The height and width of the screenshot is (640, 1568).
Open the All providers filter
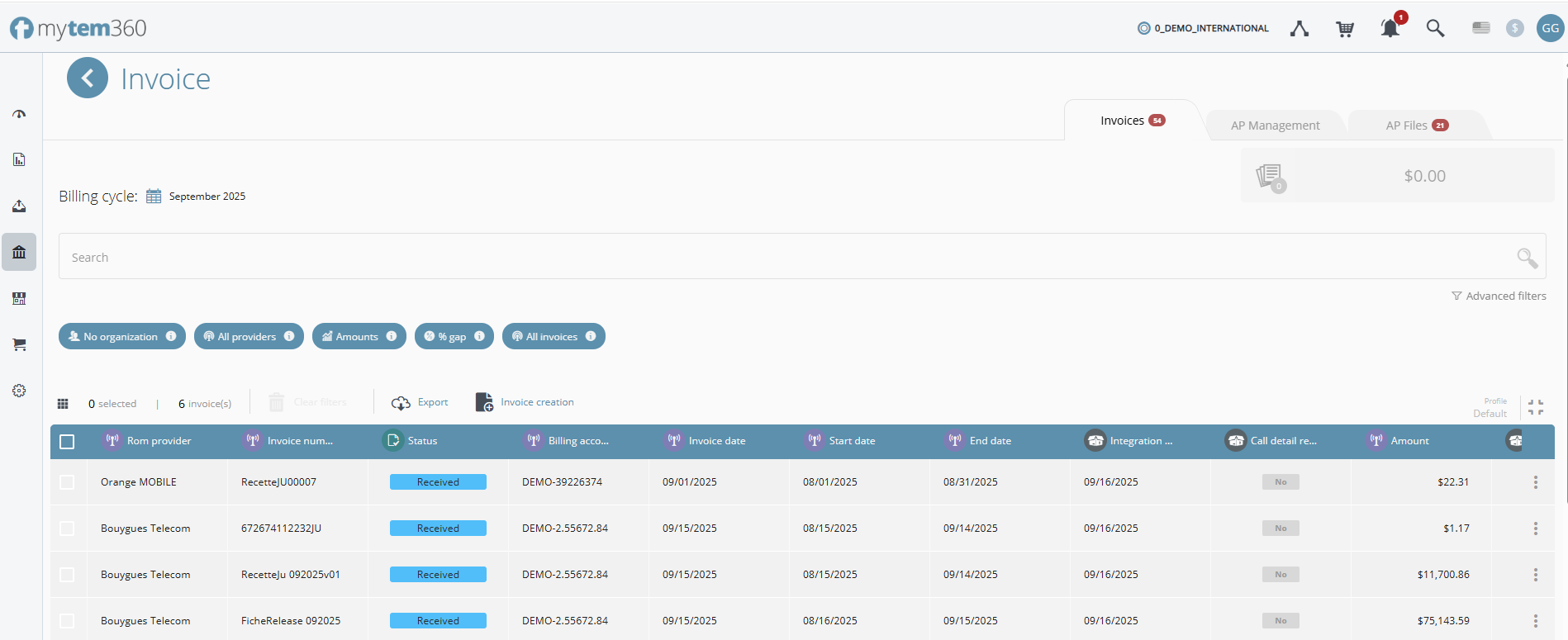pyautogui.click(x=249, y=336)
